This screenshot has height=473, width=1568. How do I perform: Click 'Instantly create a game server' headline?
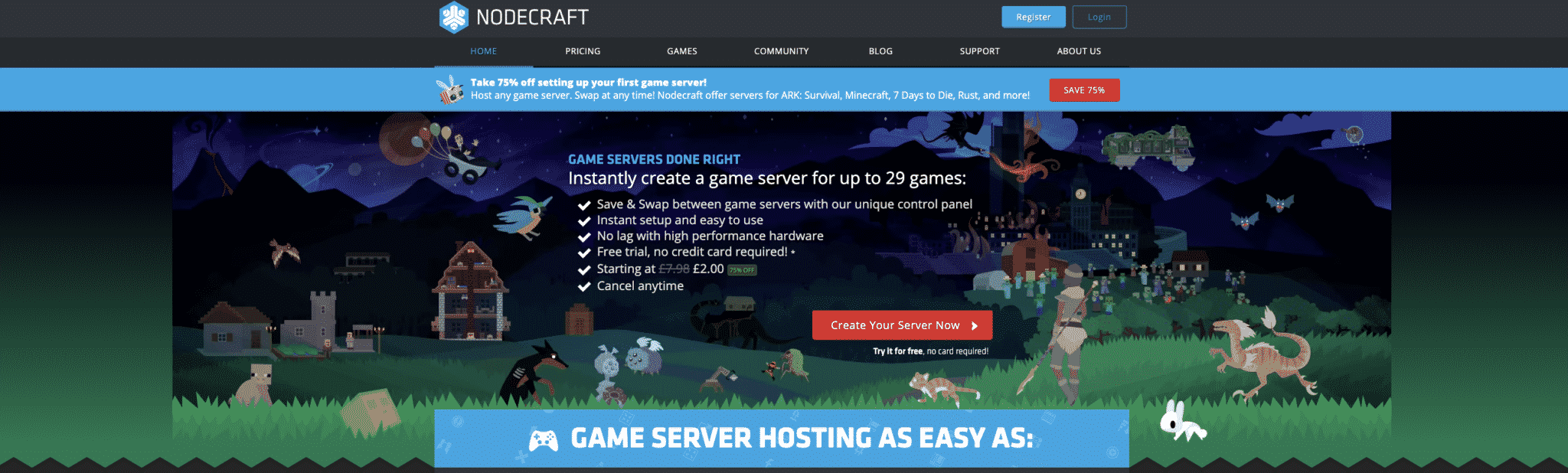(767, 178)
